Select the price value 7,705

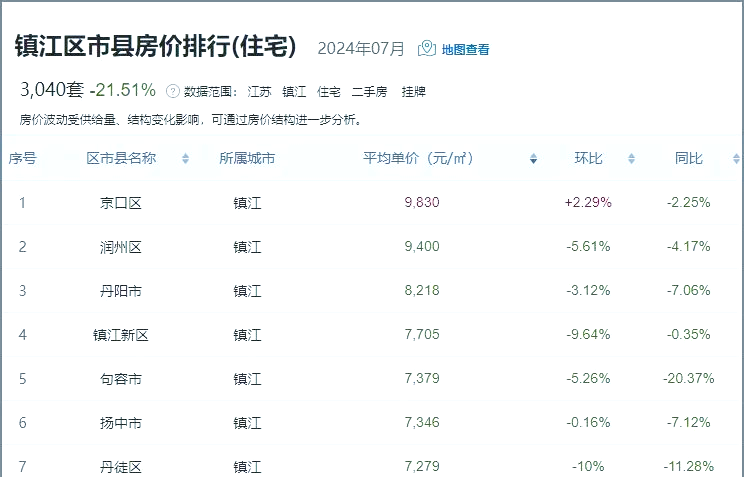pyautogui.click(x=422, y=335)
